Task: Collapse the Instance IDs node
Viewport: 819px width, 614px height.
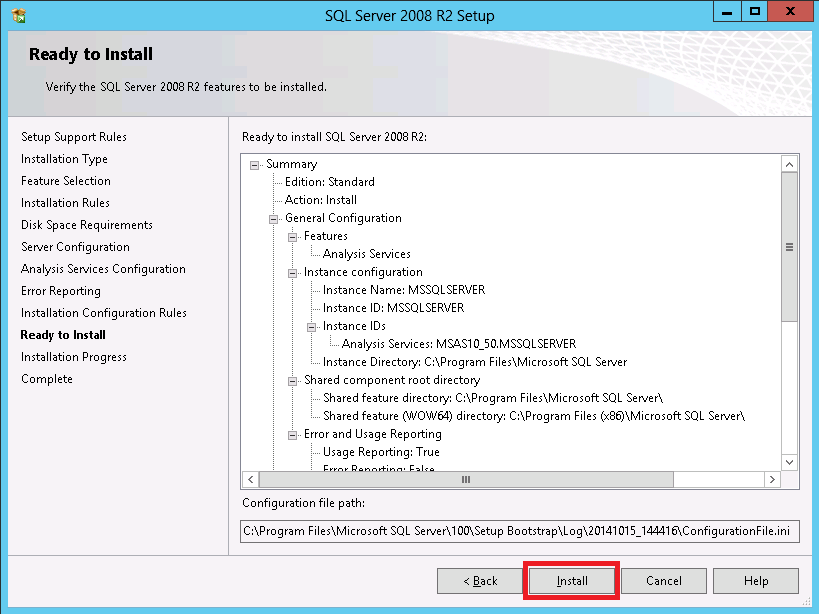Action: [311, 327]
